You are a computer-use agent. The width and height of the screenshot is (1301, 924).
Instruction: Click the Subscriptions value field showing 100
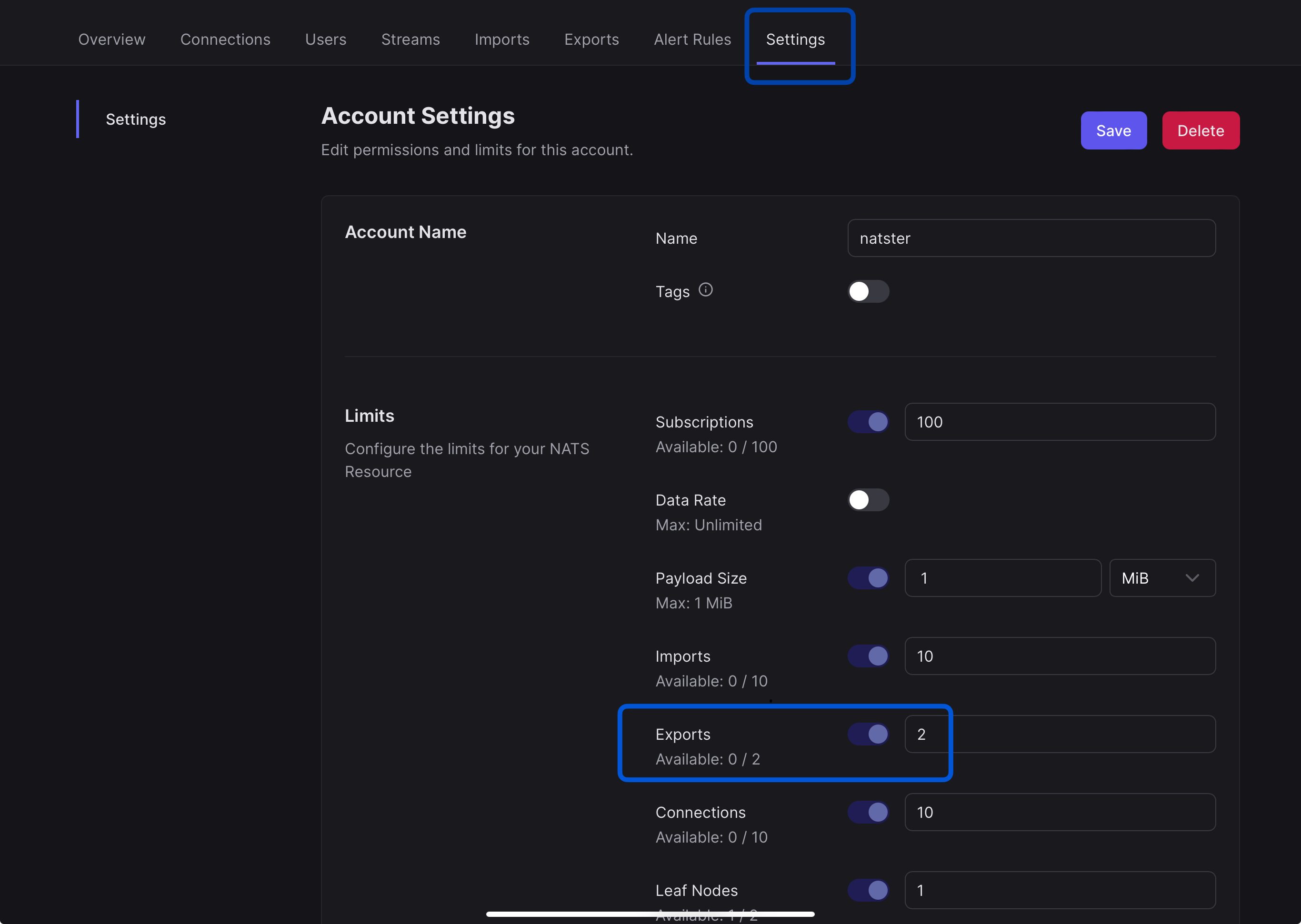point(1060,422)
